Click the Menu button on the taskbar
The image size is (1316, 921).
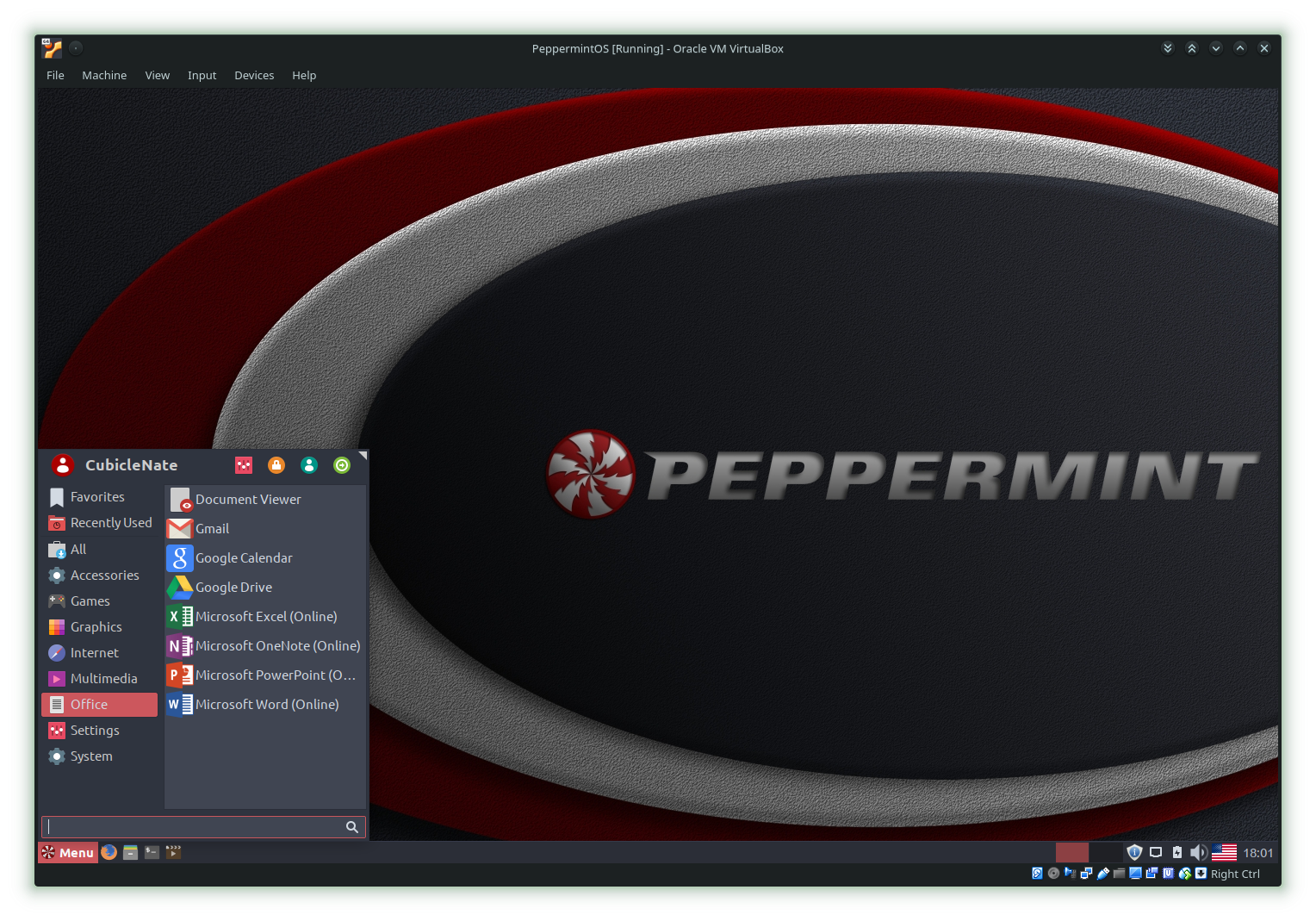pyautogui.click(x=68, y=852)
